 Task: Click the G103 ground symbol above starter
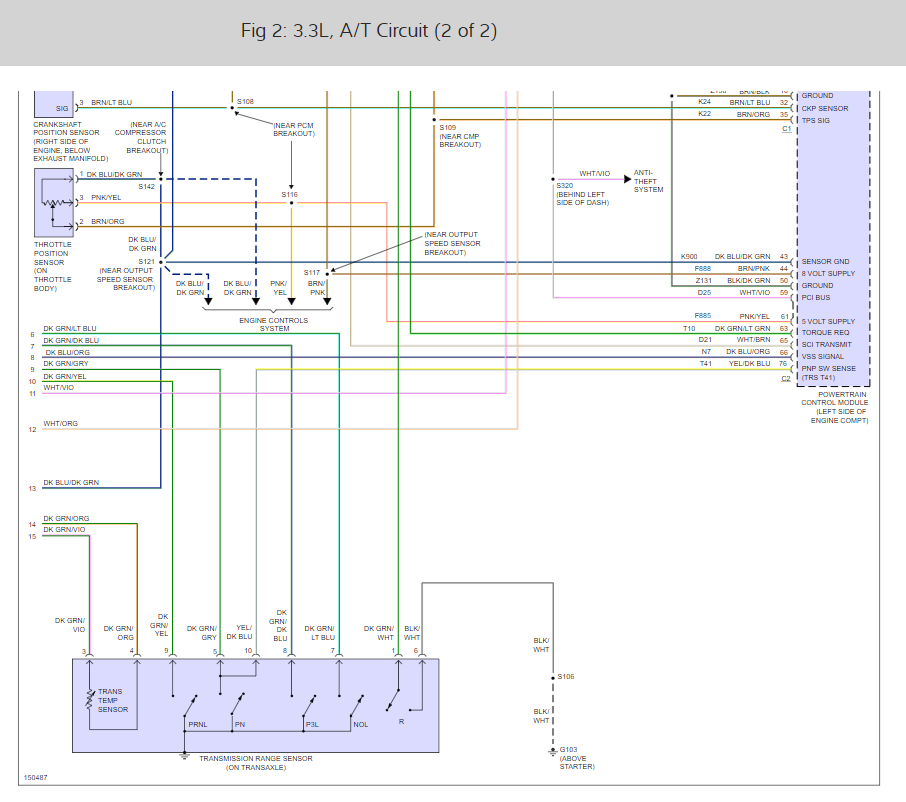point(552,750)
